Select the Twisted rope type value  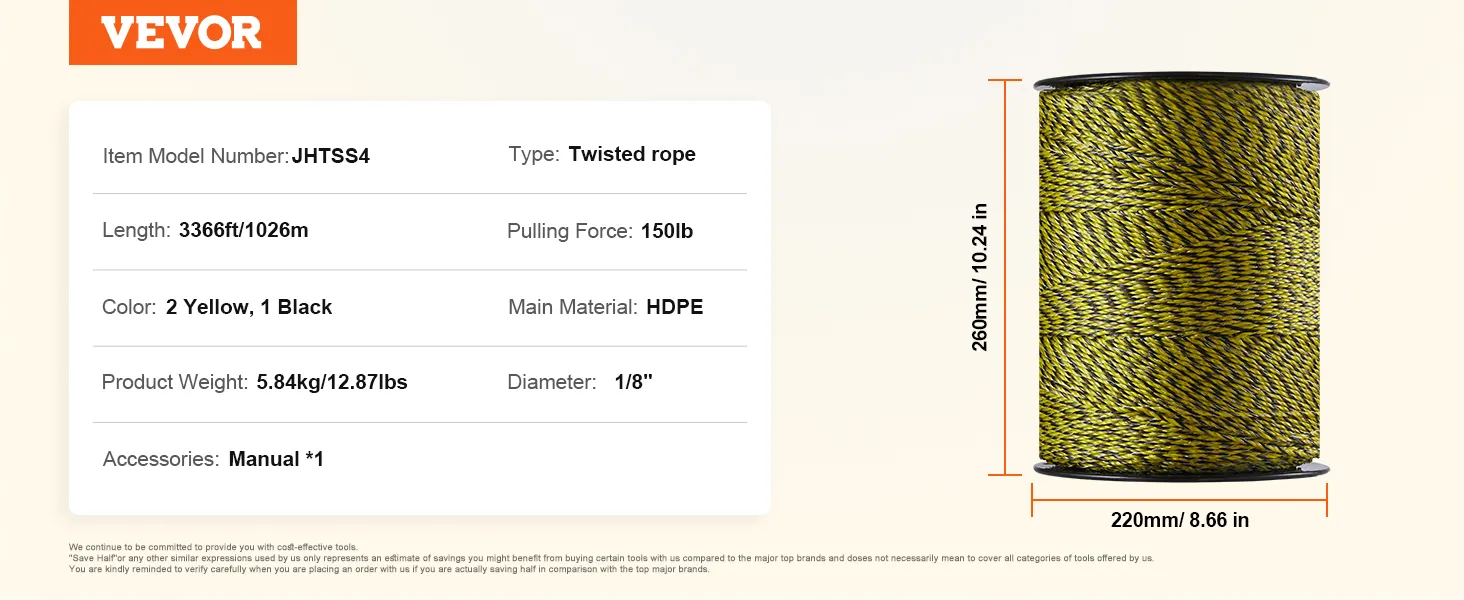pos(632,154)
